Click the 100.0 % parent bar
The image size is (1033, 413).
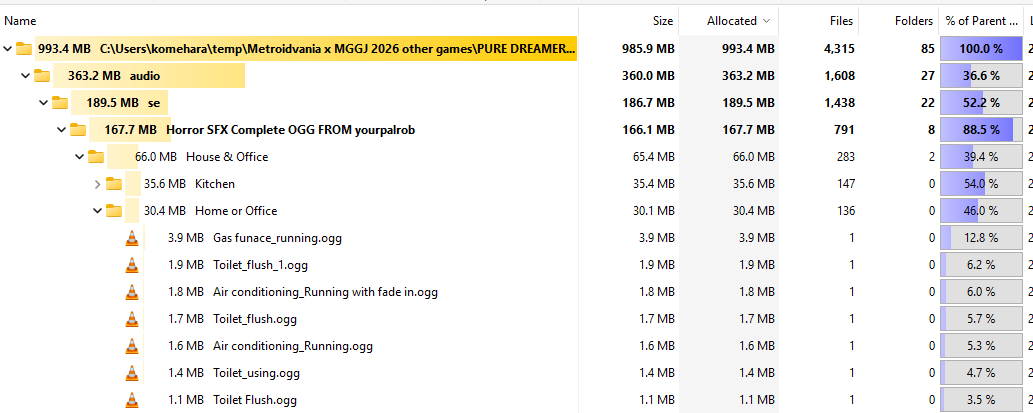[x=982, y=48]
